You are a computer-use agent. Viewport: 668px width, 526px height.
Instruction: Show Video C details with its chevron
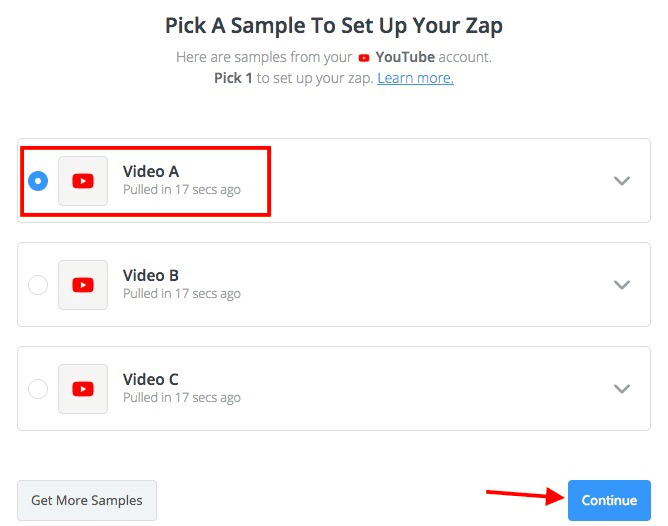[622, 389]
